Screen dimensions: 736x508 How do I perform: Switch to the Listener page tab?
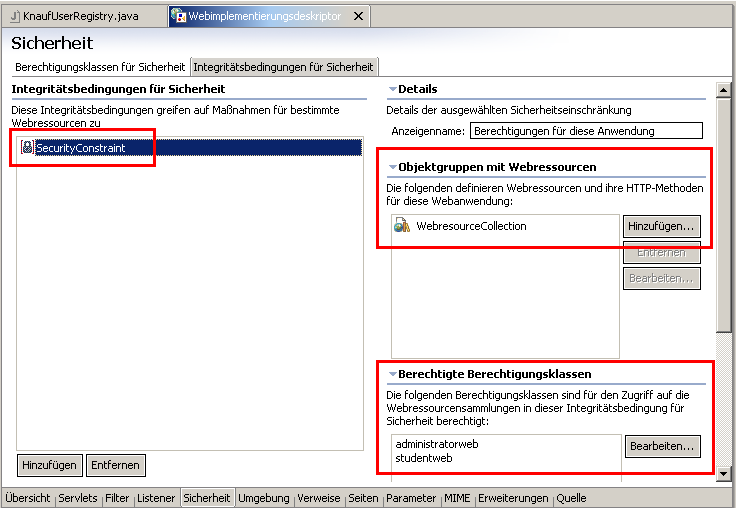156,498
